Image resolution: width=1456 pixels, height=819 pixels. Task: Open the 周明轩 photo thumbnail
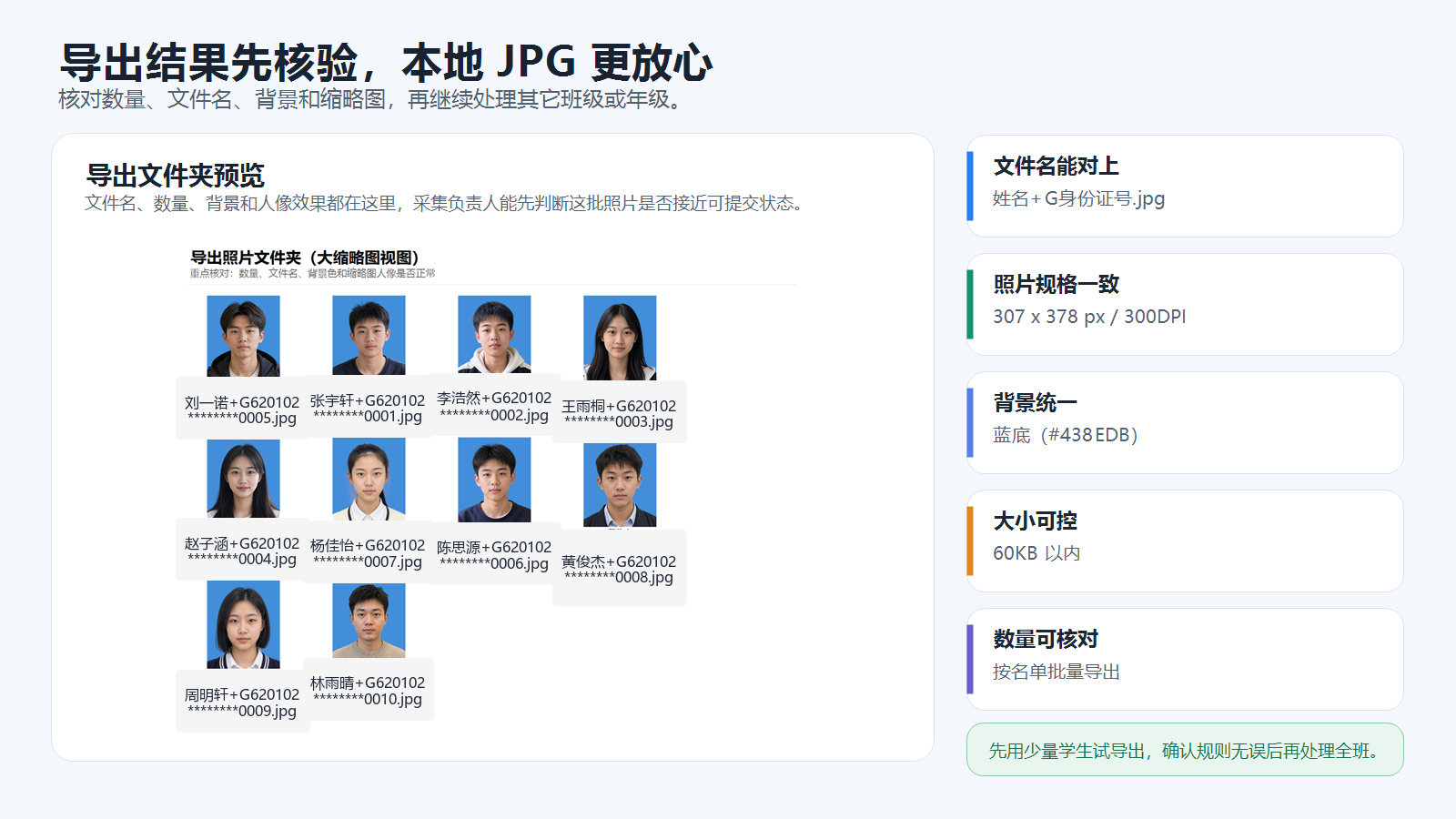coord(243,625)
